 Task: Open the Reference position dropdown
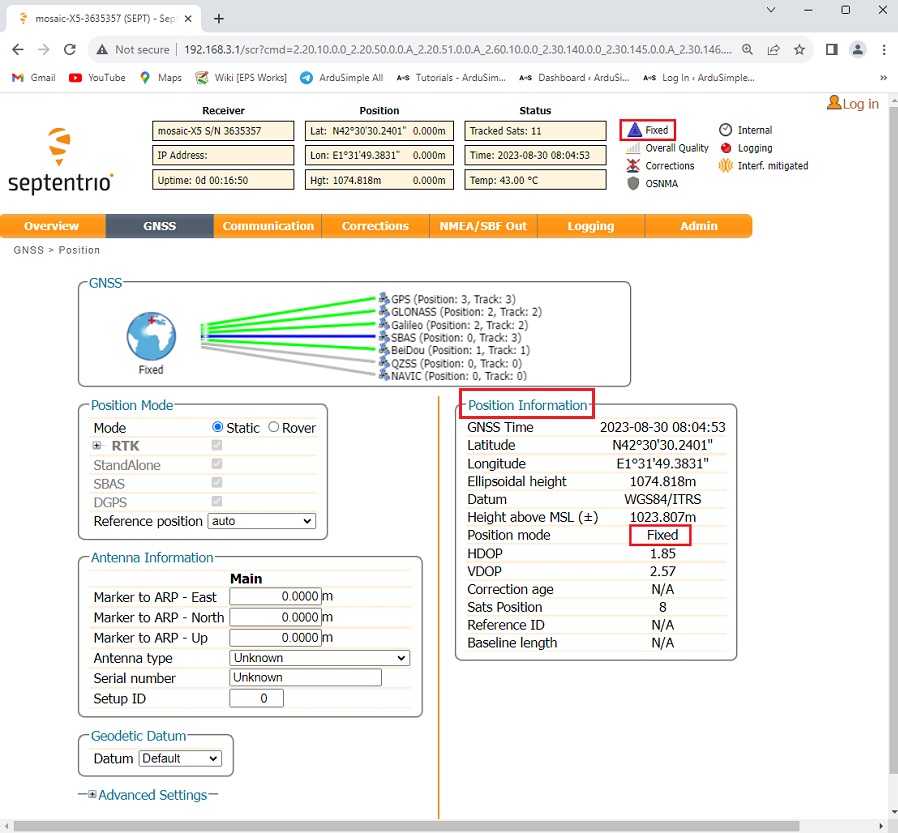point(261,521)
